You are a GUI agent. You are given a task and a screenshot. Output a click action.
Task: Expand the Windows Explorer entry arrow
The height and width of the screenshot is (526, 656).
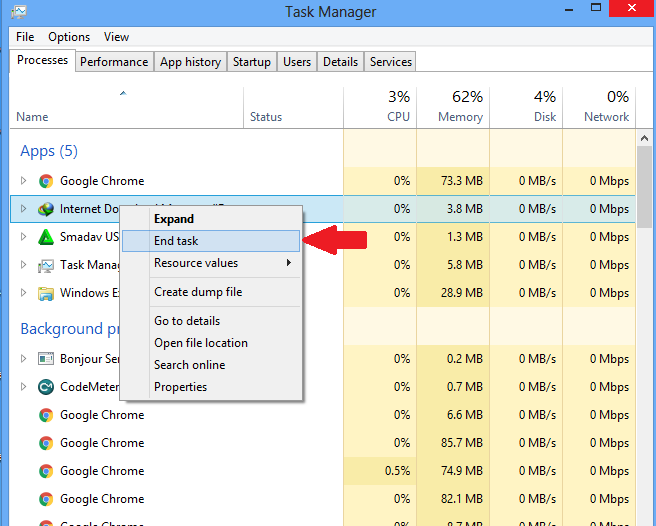click(24, 293)
